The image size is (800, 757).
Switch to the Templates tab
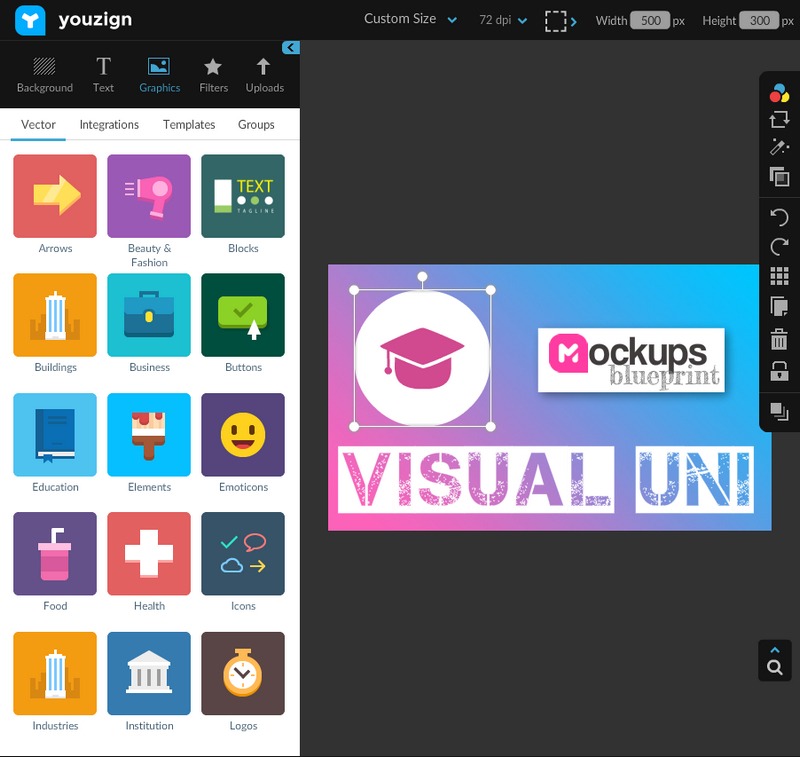pos(189,124)
